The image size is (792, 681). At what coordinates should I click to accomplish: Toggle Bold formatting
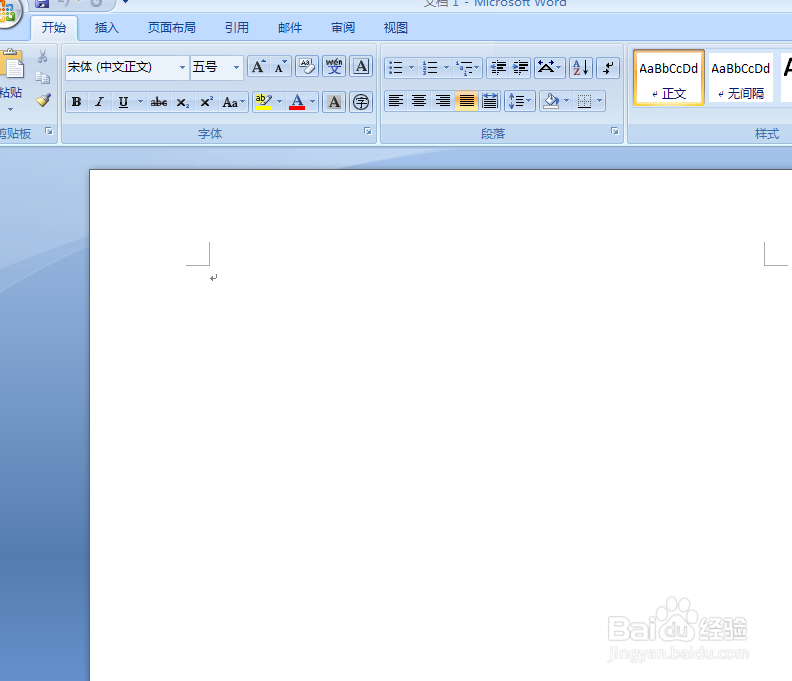(76, 102)
